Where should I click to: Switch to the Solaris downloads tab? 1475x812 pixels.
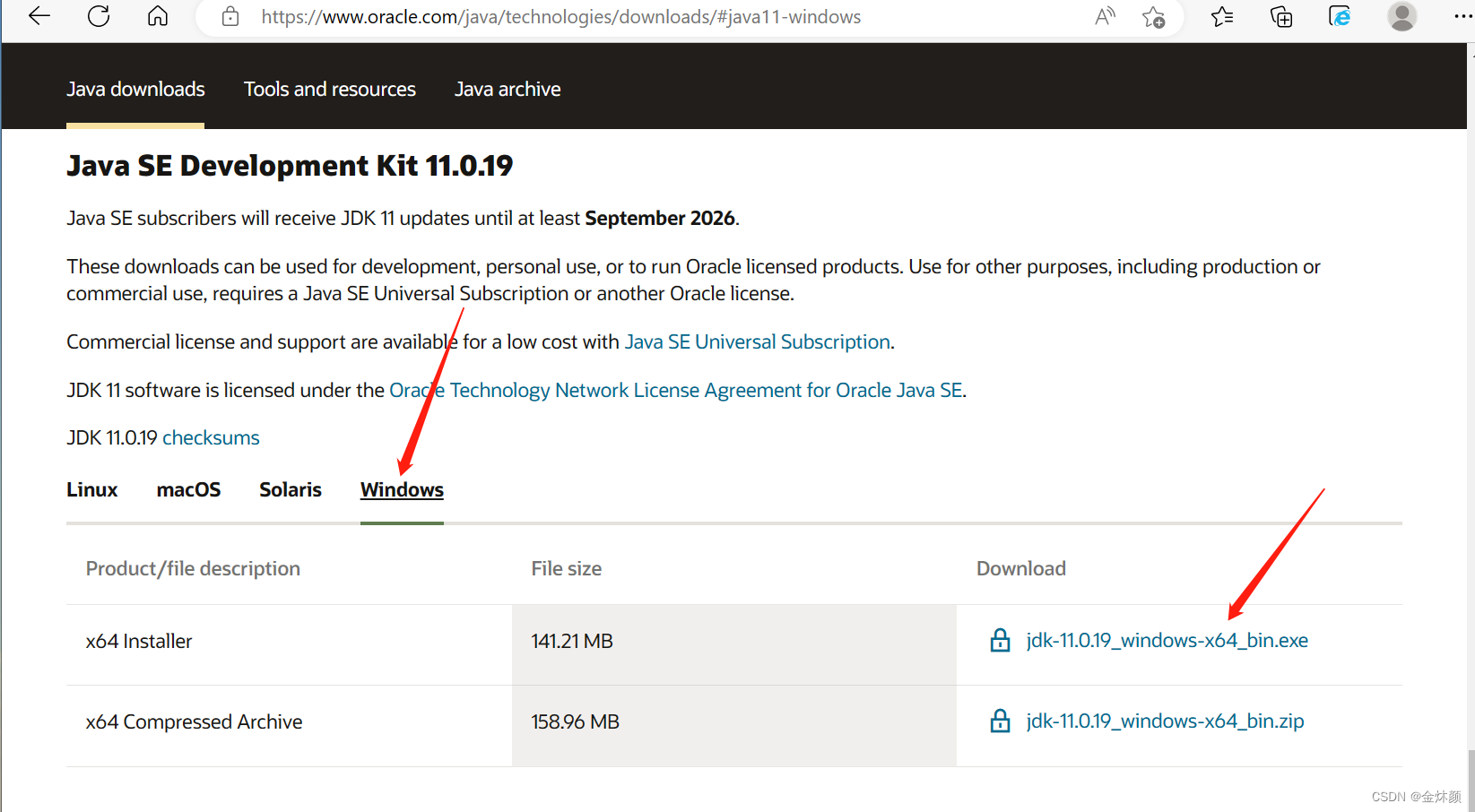click(291, 489)
